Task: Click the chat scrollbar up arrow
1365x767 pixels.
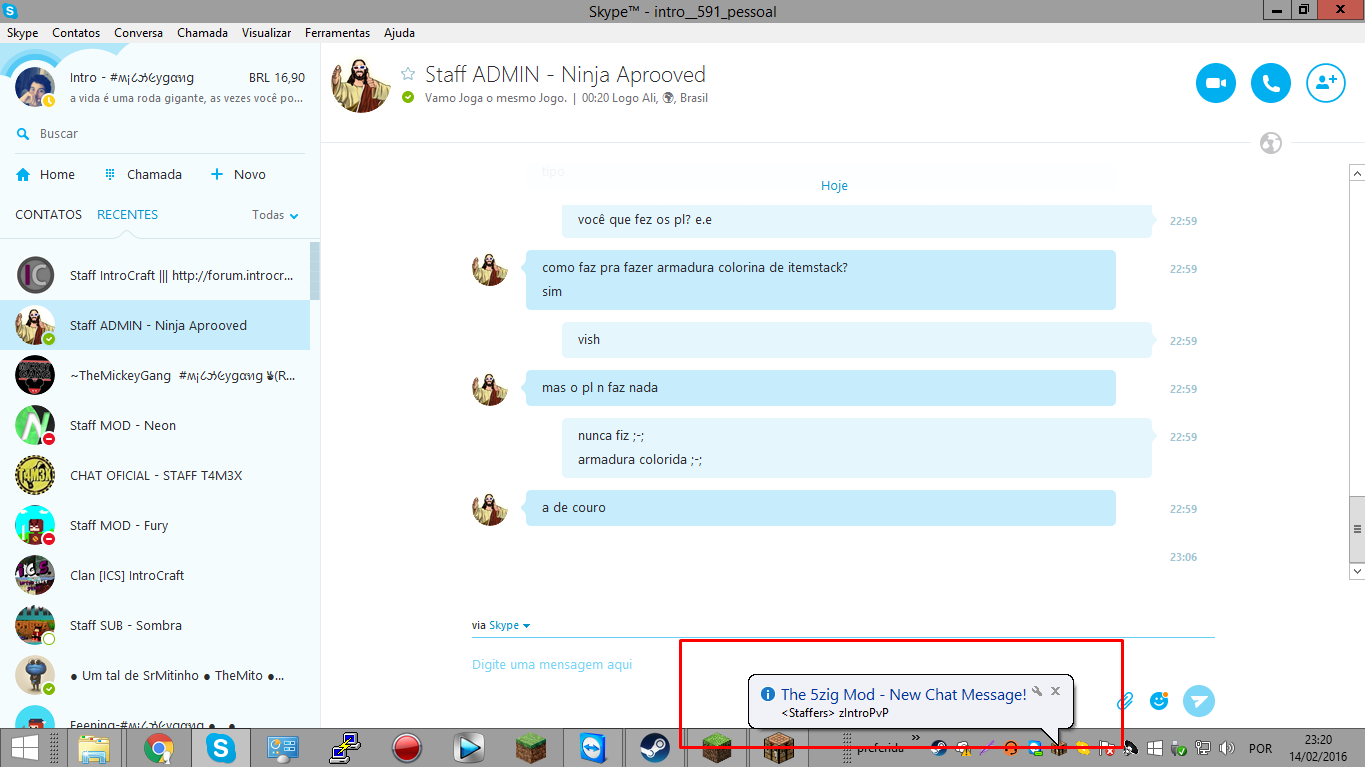Action: (x=1357, y=173)
